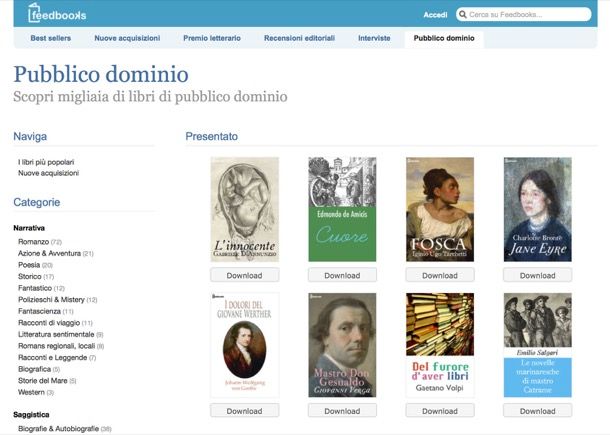Browse Azione & Avventura category

(x=49, y=253)
